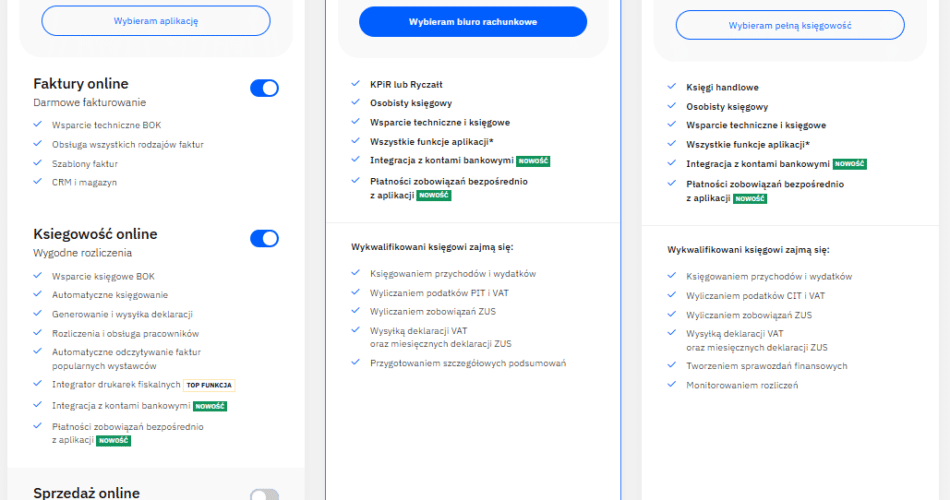Click 'Rozliczenia i obsługa pracowników' feature text

click(126, 333)
